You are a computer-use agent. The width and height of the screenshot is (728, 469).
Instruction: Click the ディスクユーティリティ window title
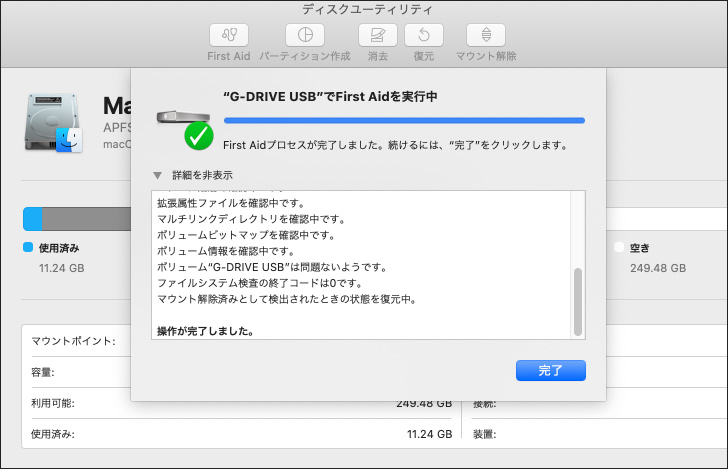(364, 9)
